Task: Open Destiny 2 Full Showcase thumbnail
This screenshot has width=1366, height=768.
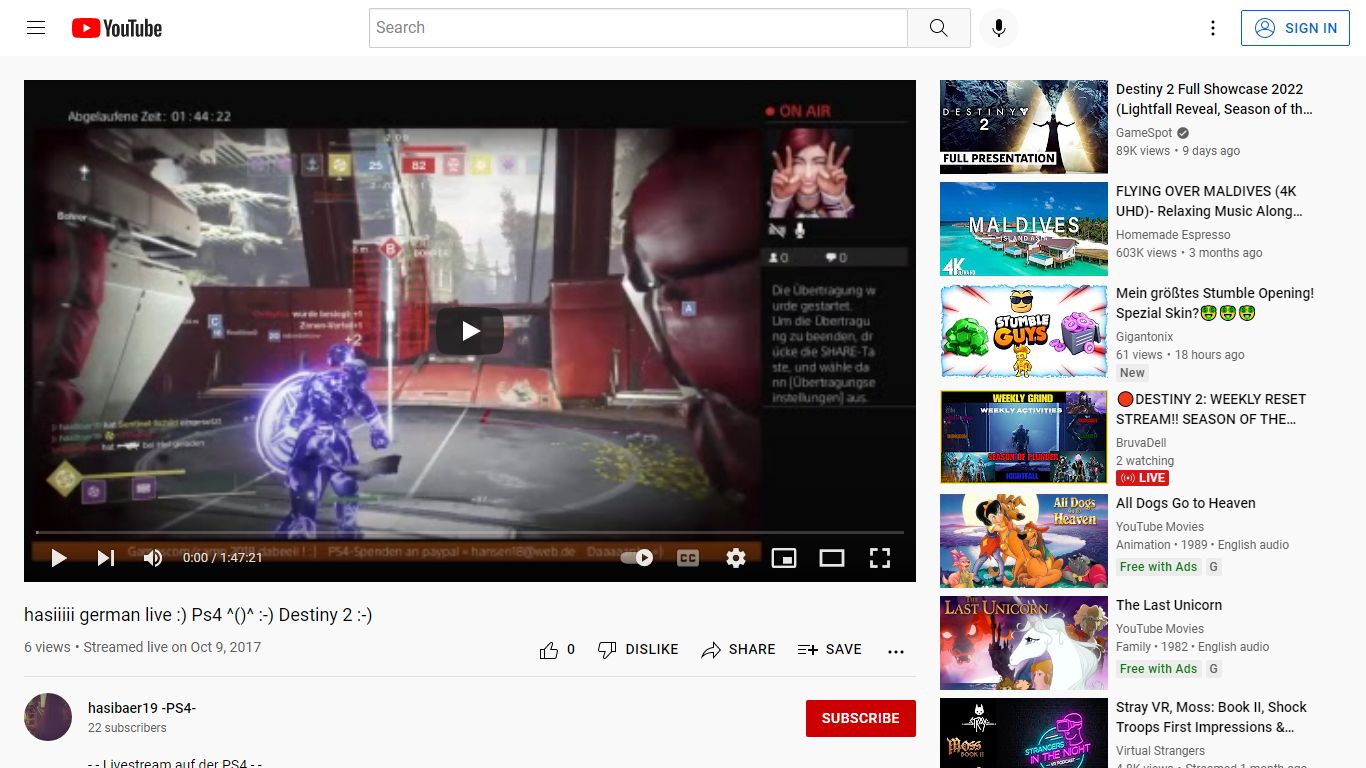Action: tap(1024, 127)
